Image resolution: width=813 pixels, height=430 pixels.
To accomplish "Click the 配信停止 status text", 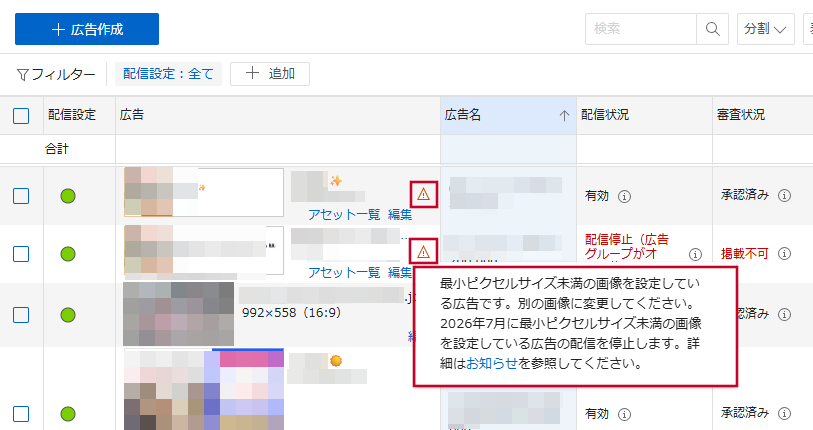I will [626, 246].
